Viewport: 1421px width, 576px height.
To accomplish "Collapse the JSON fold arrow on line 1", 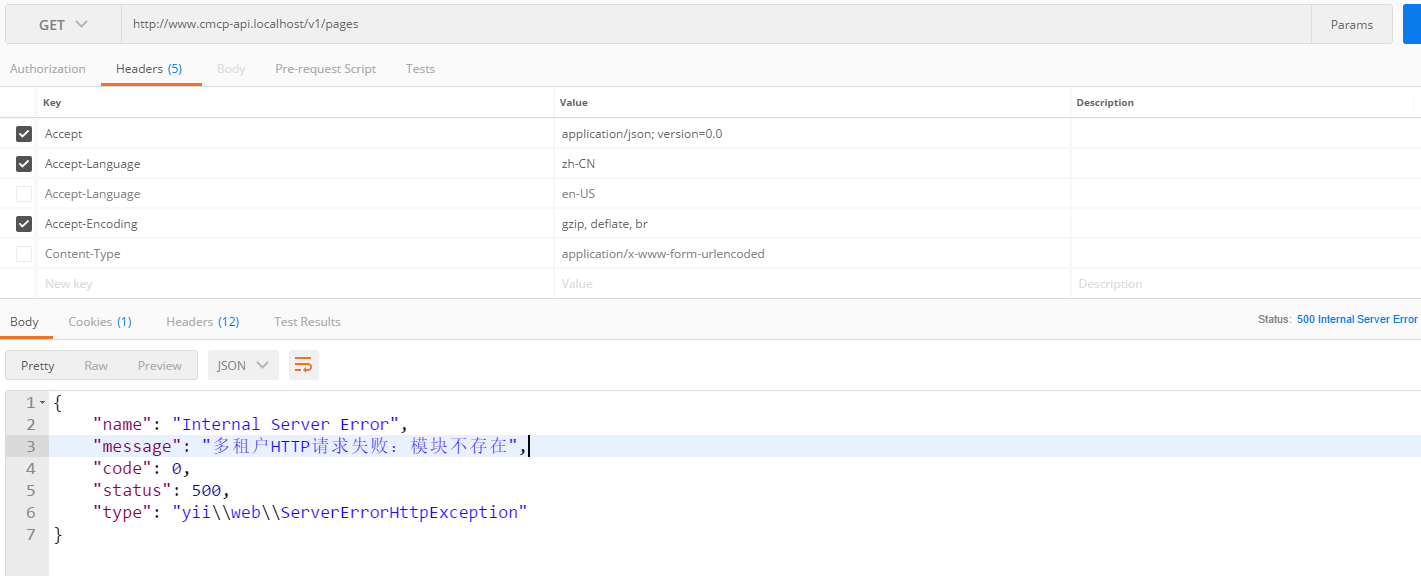I will (x=42, y=403).
